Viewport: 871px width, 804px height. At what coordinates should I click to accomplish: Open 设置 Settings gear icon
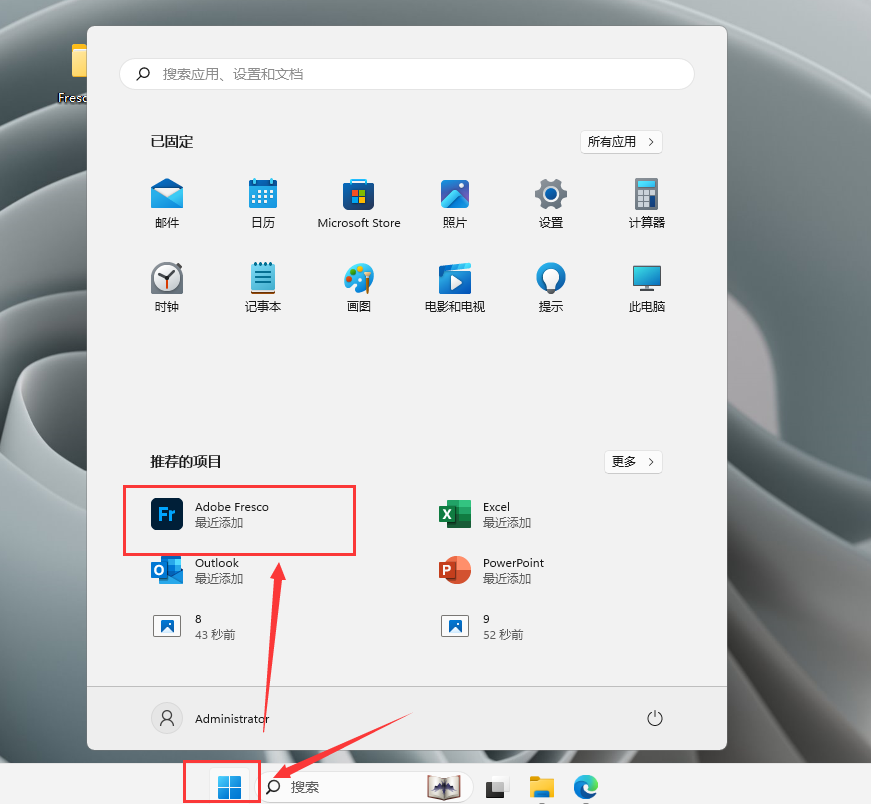point(551,203)
